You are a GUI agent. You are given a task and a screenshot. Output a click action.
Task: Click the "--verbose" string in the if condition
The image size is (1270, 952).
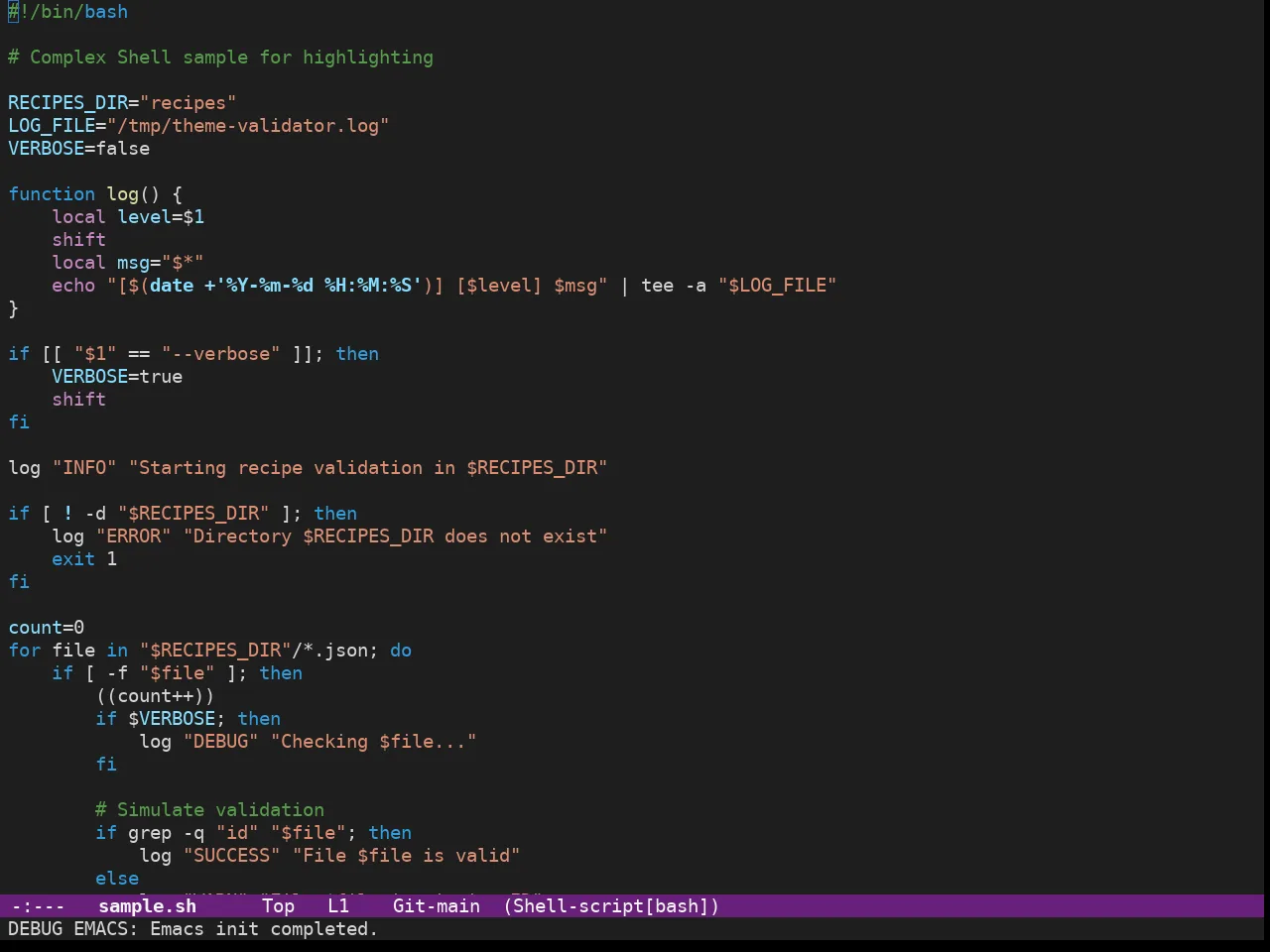pyautogui.click(x=220, y=354)
